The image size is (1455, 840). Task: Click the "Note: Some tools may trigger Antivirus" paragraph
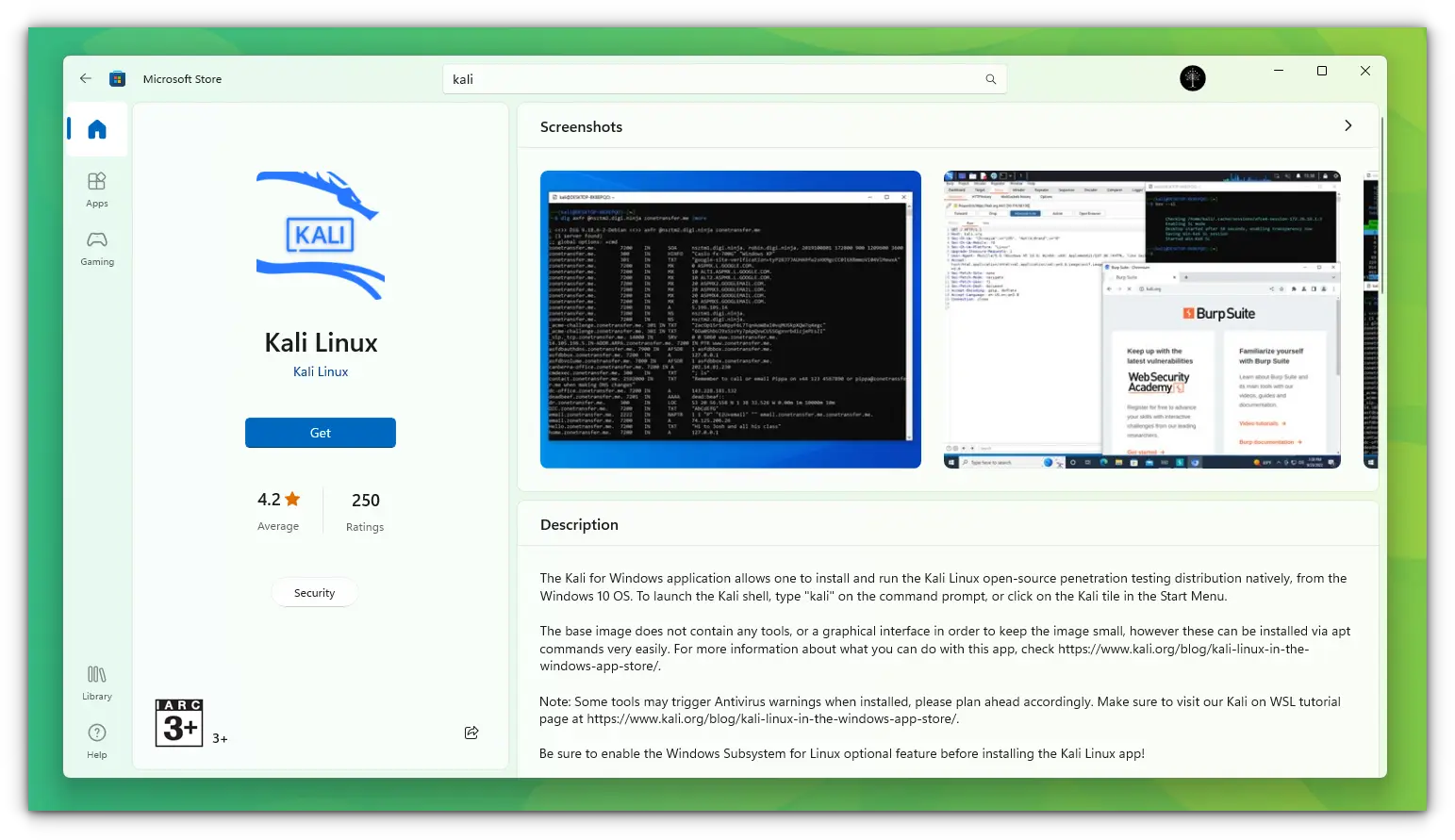(x=940, y=710)
